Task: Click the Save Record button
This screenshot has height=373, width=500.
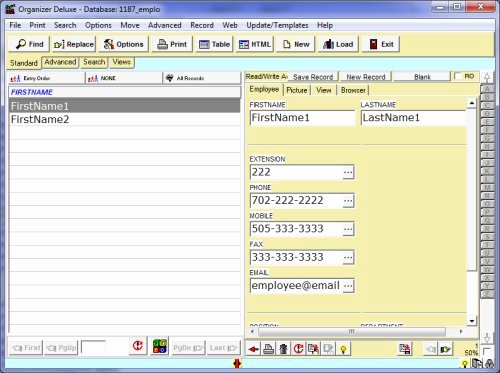Action: coord(313,77)
